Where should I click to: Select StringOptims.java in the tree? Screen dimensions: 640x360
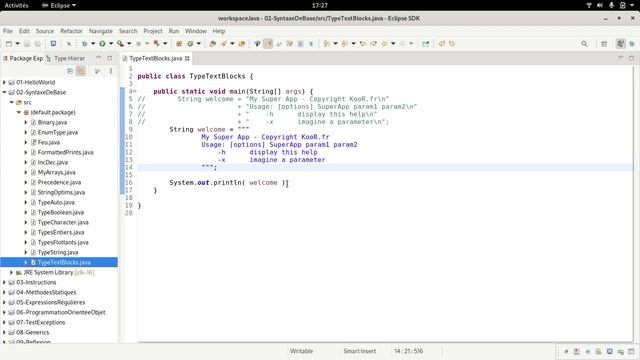pyautogui.click(x=61, y=192)
